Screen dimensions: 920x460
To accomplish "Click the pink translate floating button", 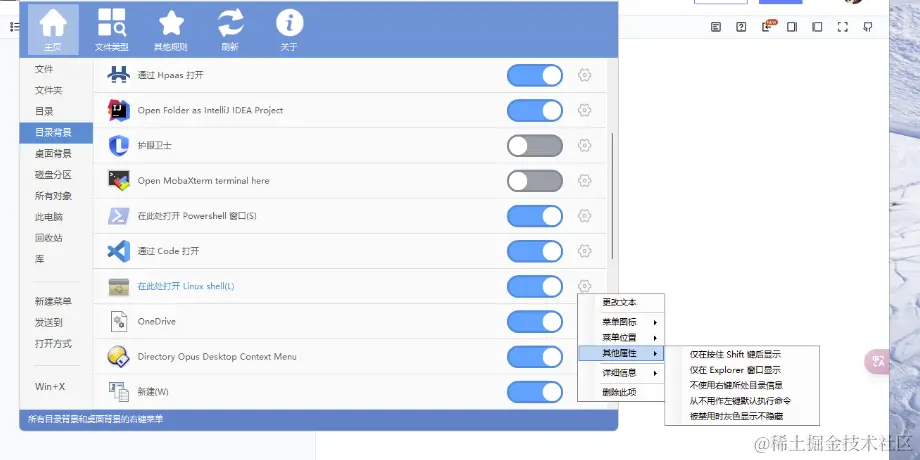I will point(878,361).
